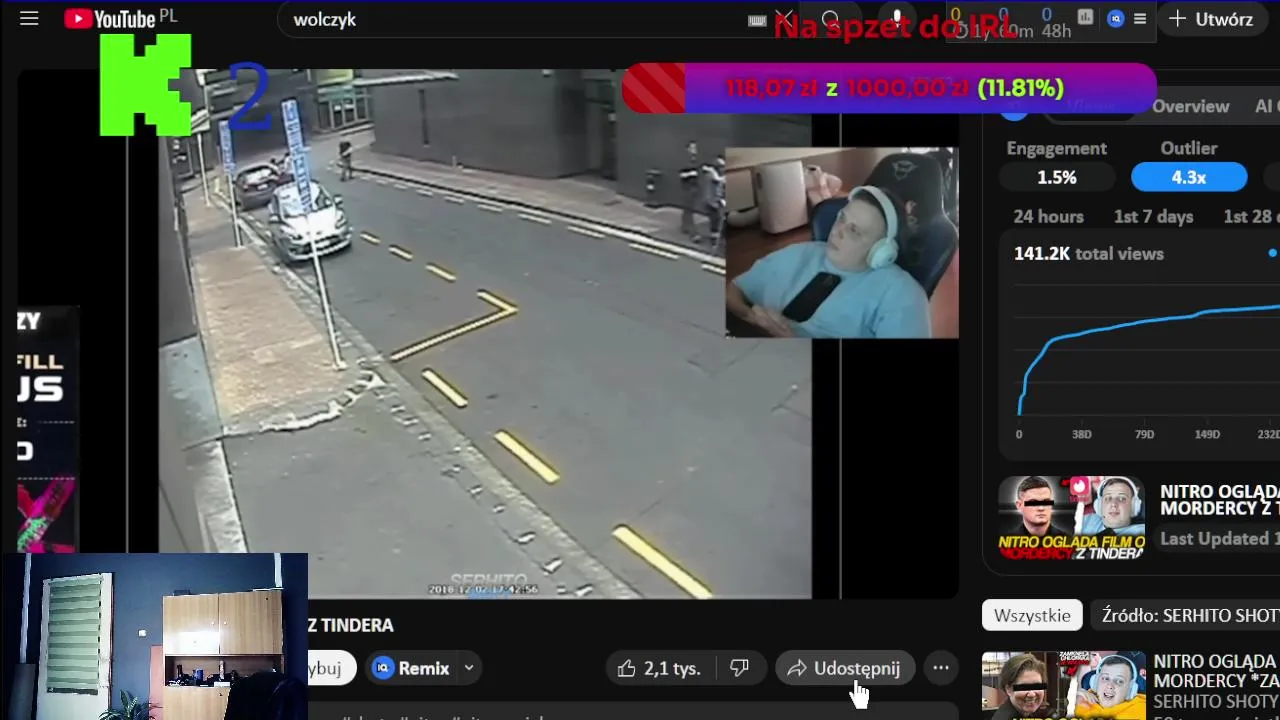Viewport: 1280px width, 720px height.
Task: Select the Engagement 1.5% value
Action: click(1057, 177)
